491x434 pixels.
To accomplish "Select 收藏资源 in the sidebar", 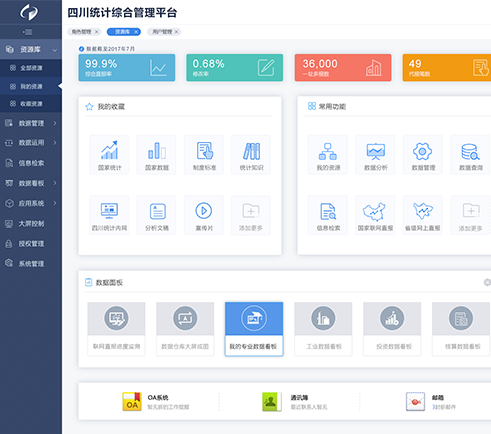I will (31, 104).
